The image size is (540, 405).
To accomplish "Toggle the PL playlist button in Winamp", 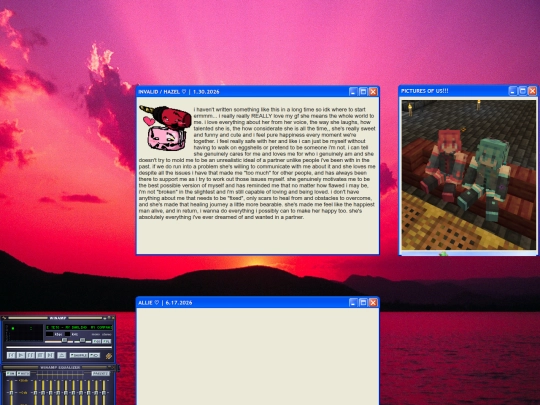I will point(106,341).
